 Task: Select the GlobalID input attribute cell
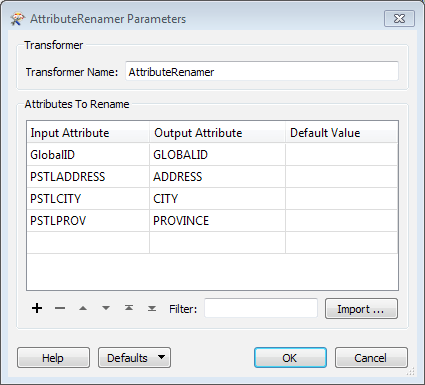(x=88, y=155)
